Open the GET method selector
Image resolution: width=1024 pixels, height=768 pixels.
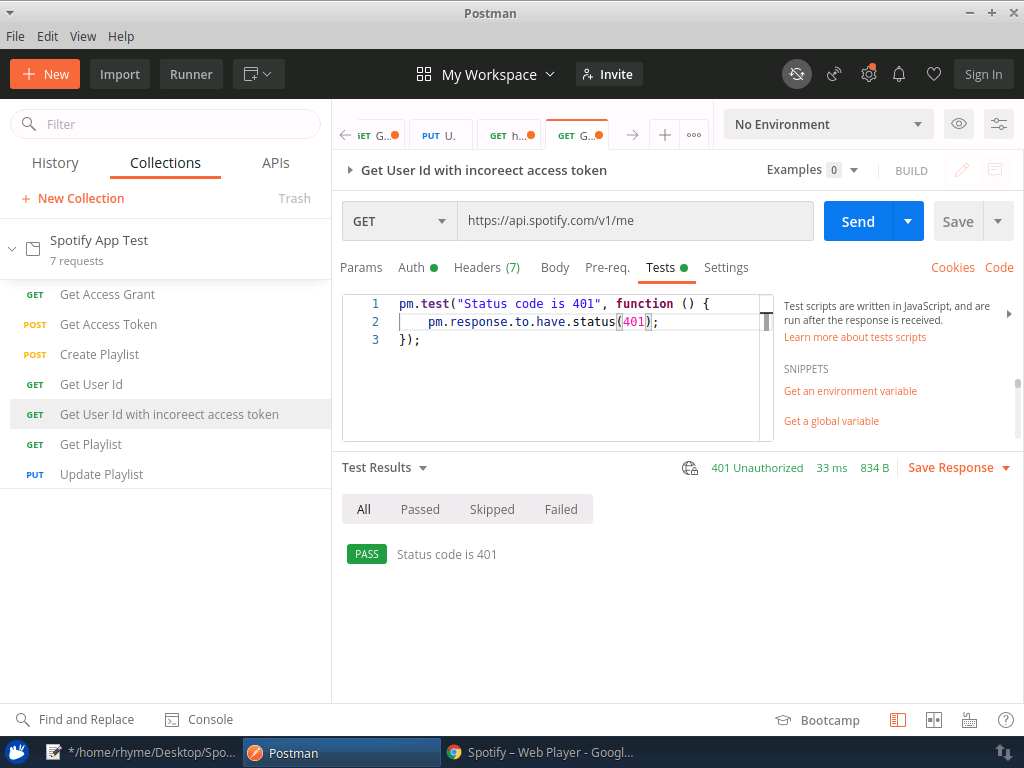[399, 221]
